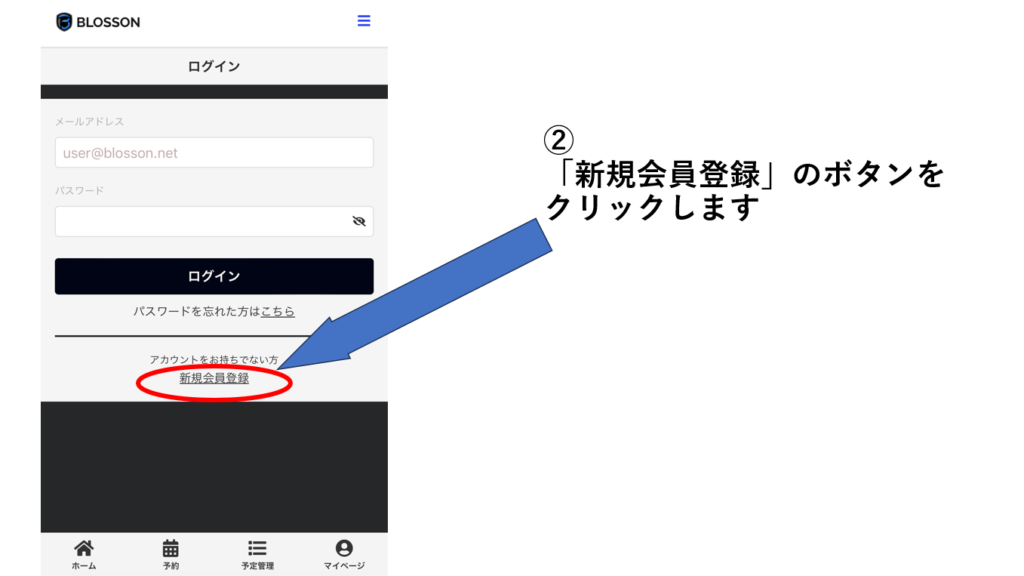Focus the メールアドレス email input field
The image size is (1024, 576).
pos(214,153)
